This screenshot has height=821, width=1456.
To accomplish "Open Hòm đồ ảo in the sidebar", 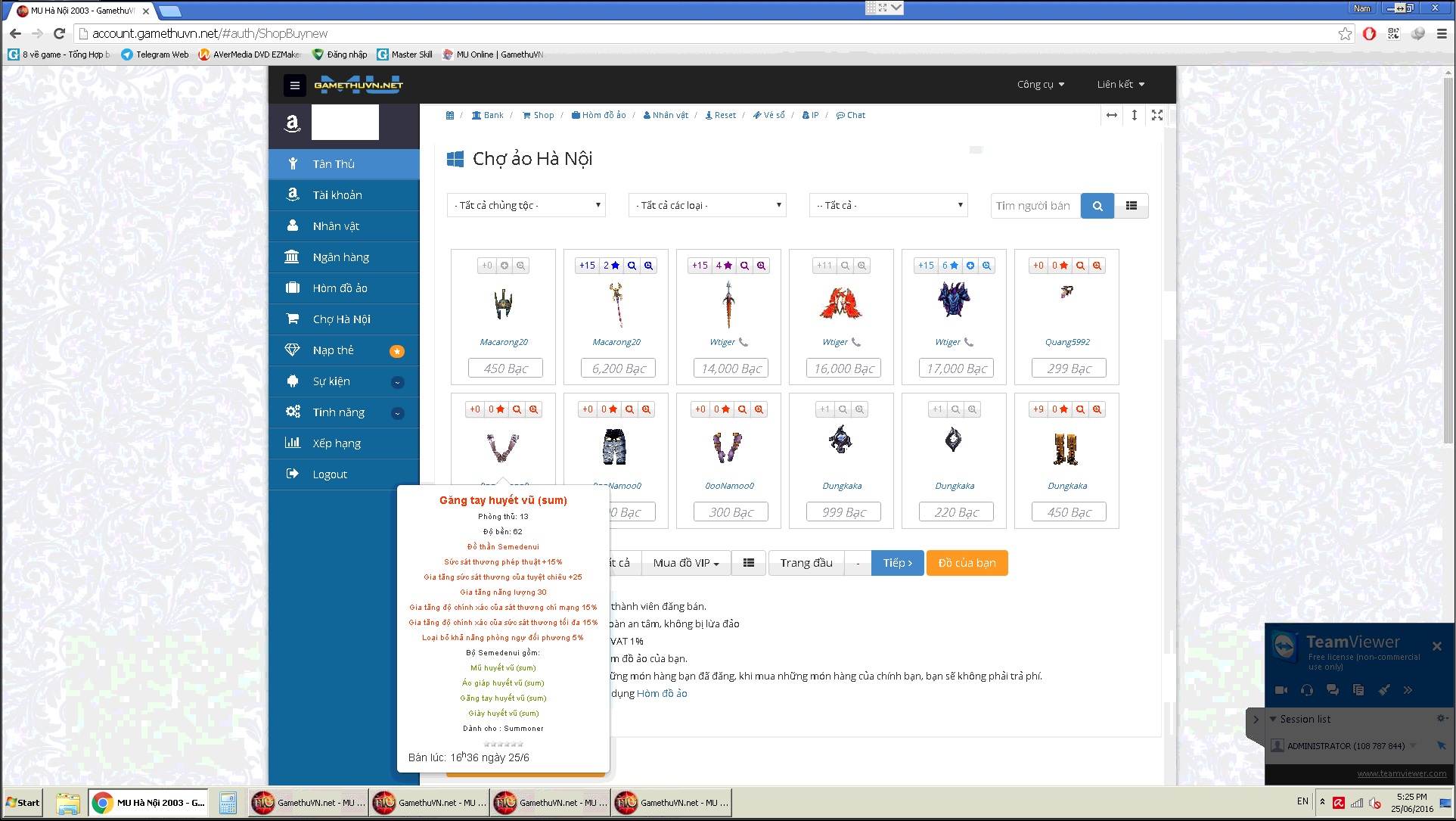I will pos(344,288).
